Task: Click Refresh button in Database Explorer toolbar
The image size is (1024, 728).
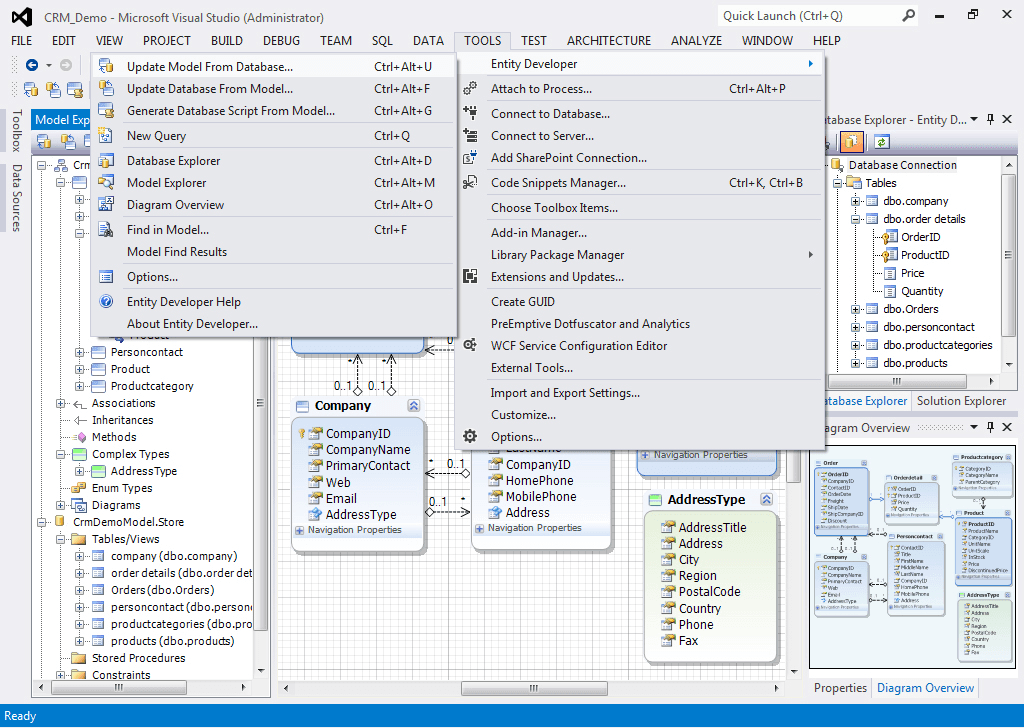Action: pos(882,142)
